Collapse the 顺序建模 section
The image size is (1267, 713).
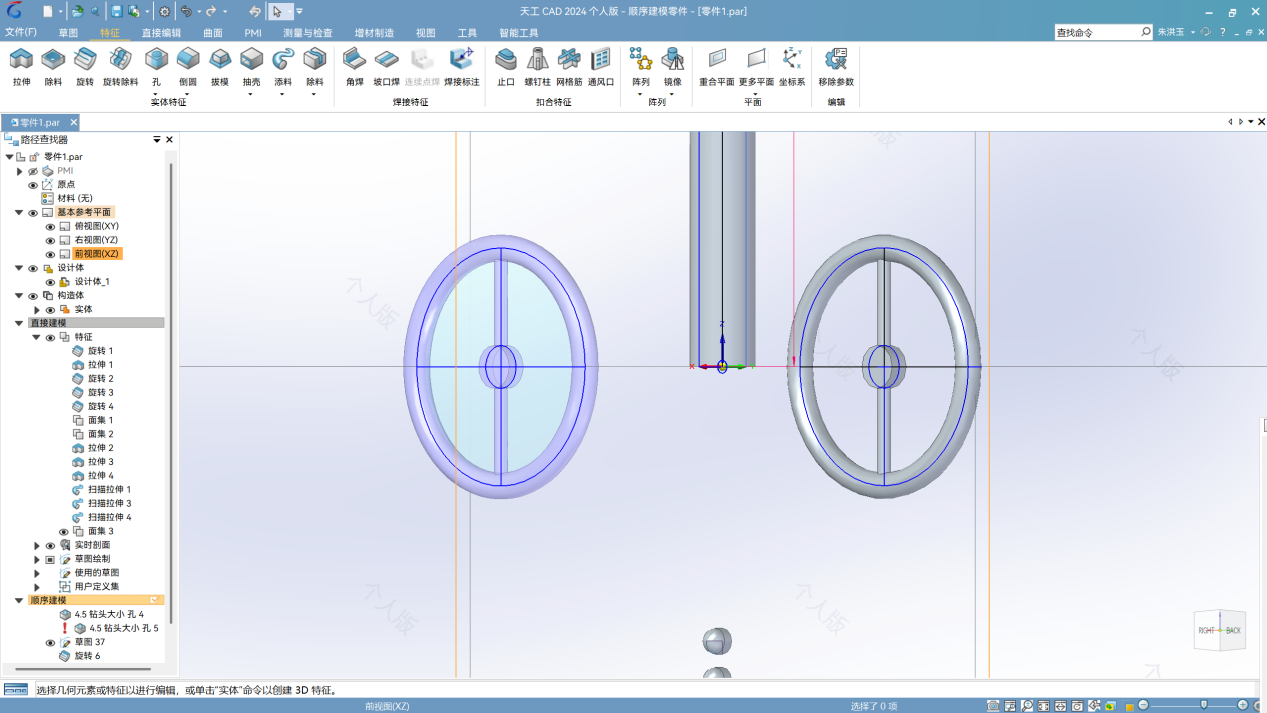click(x=19, y=601)
